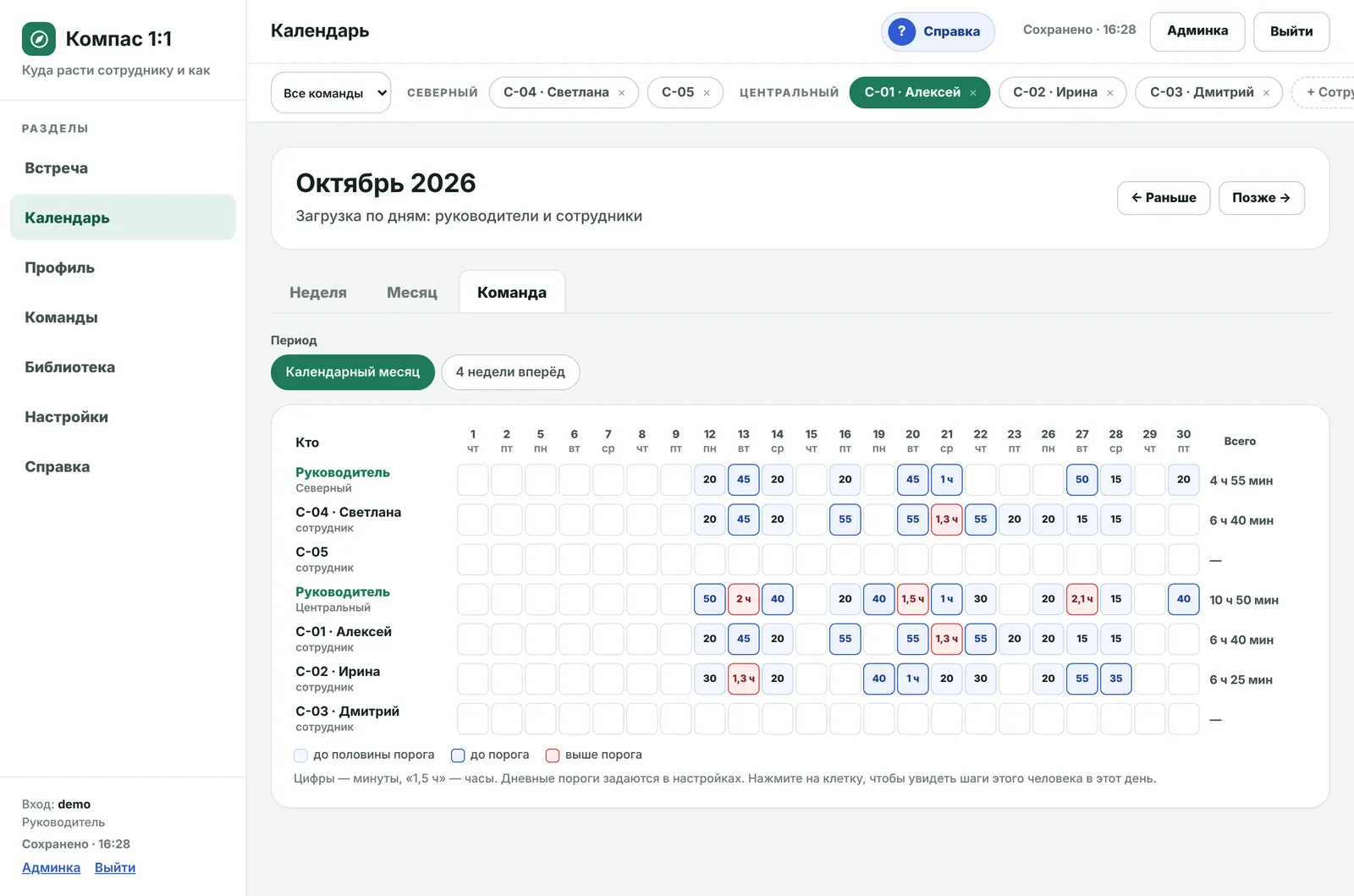This screenshot has height=896, width=1354.
Task: Open Настройки in the sidebar
Action: tap(123, 418)
